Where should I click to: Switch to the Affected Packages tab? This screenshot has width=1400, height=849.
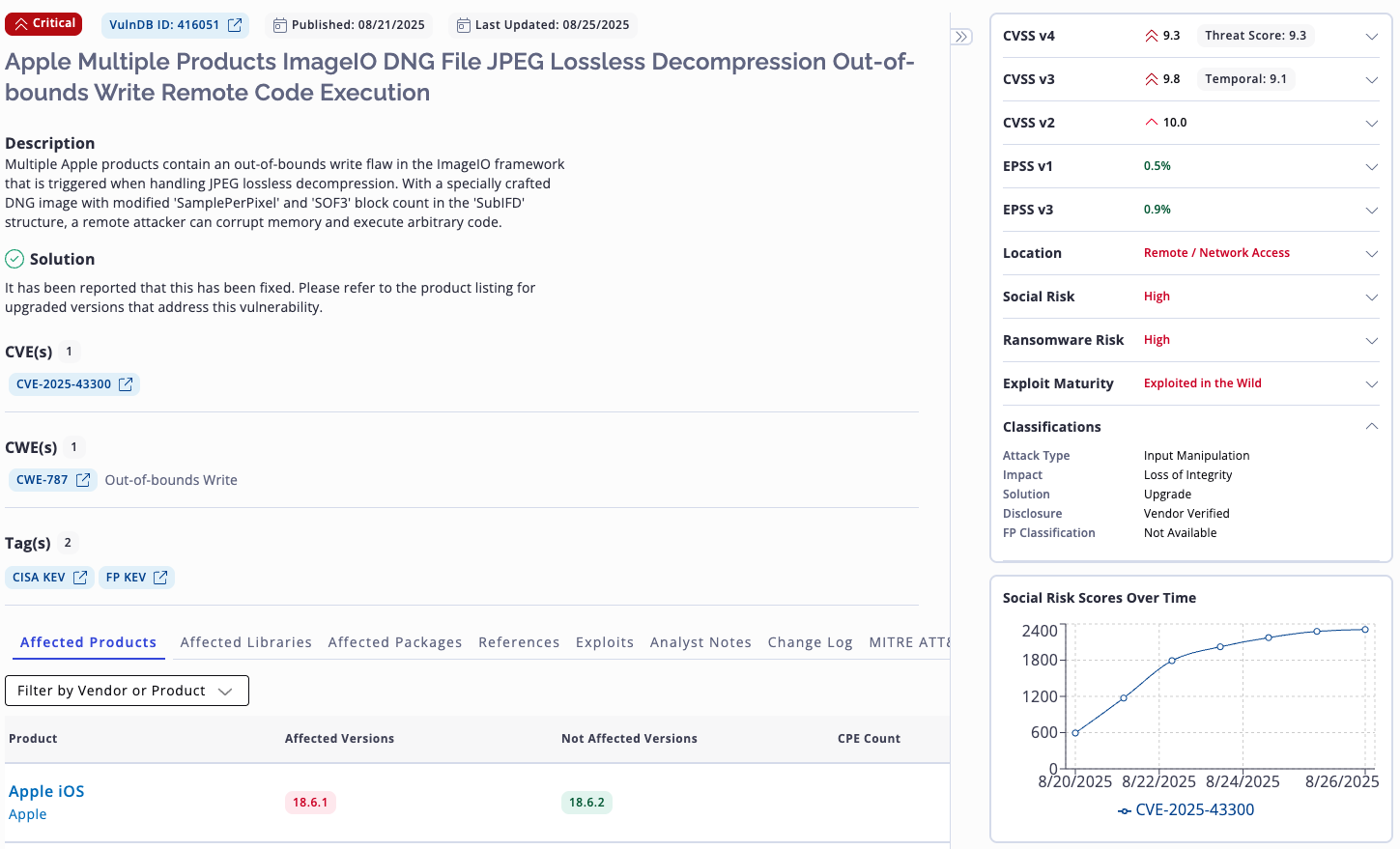point(394,642)
